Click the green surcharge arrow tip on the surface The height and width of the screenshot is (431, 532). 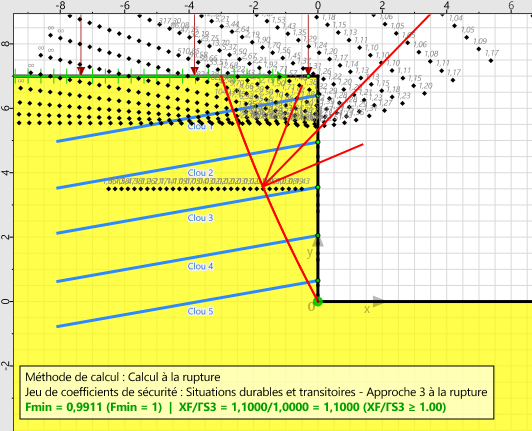280,75
